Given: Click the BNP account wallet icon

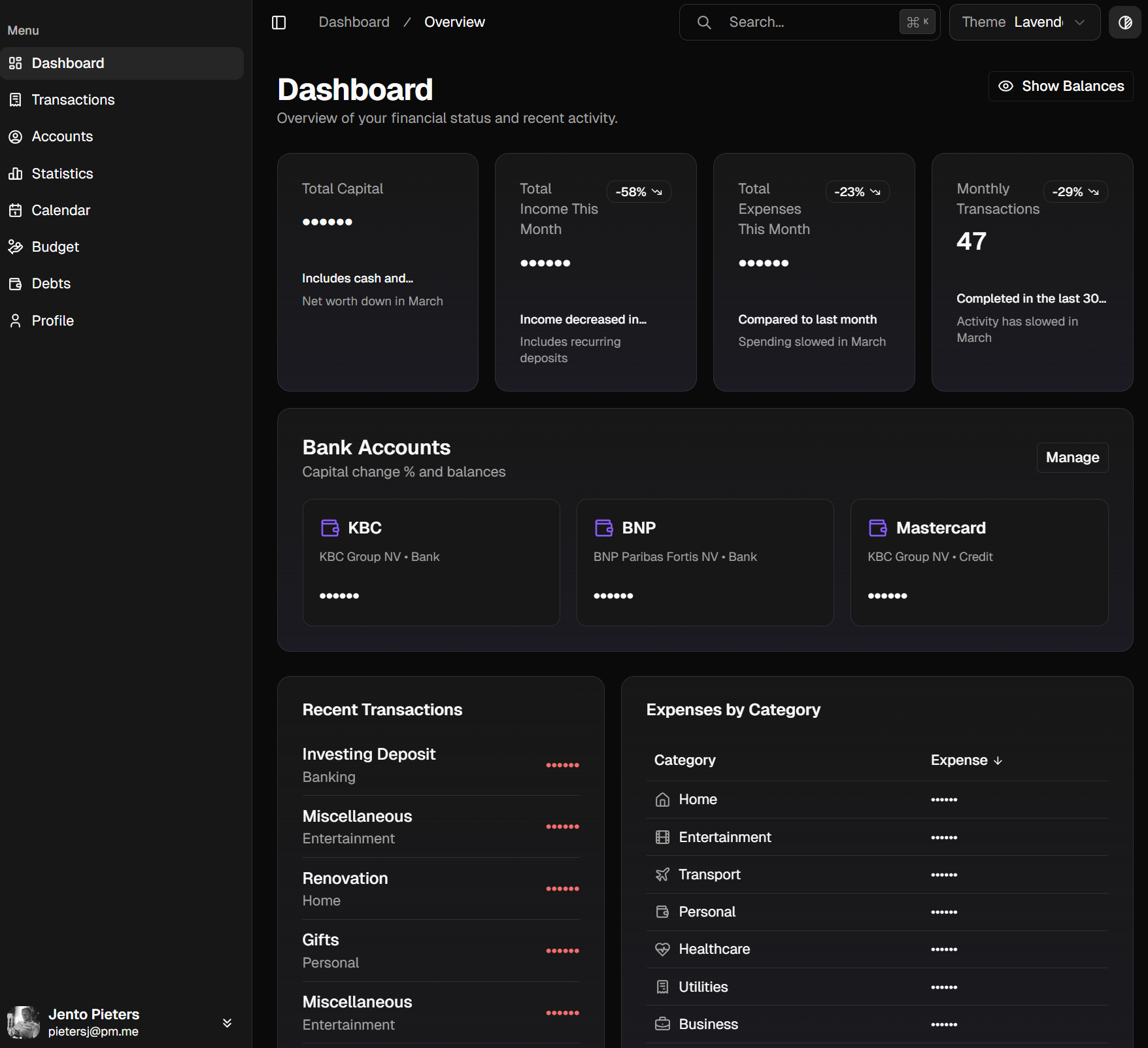Looking at the screenshot, I should 604,528.
